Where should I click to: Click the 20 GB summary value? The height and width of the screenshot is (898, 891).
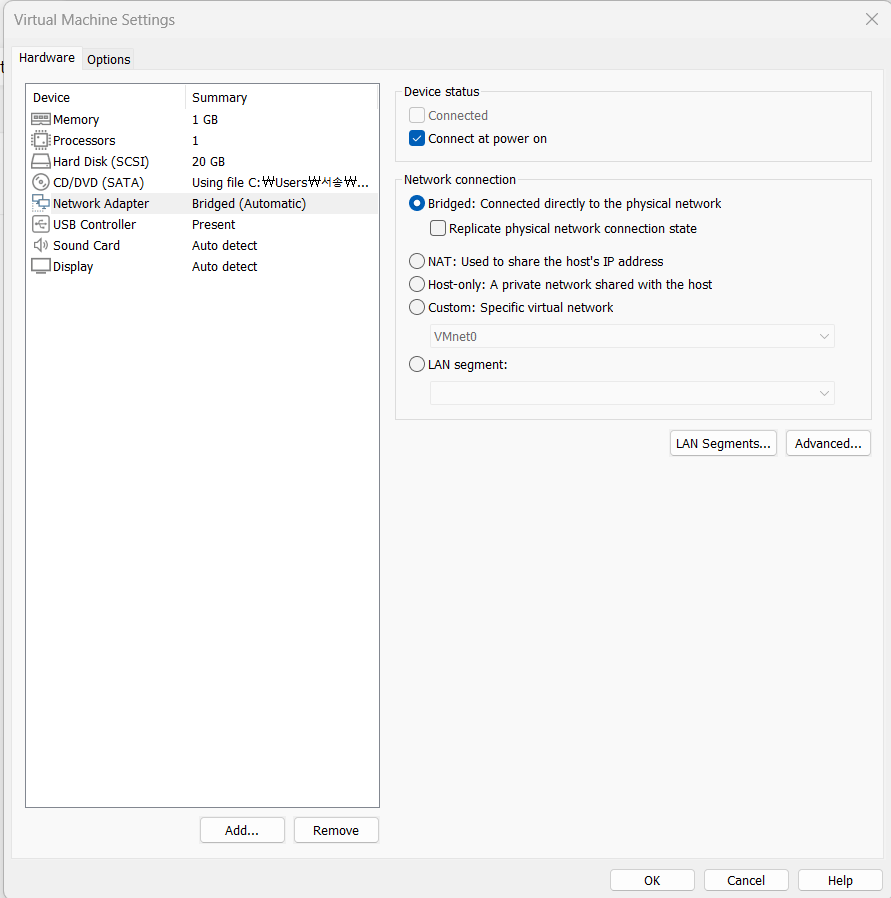click(x=208, y=162)
